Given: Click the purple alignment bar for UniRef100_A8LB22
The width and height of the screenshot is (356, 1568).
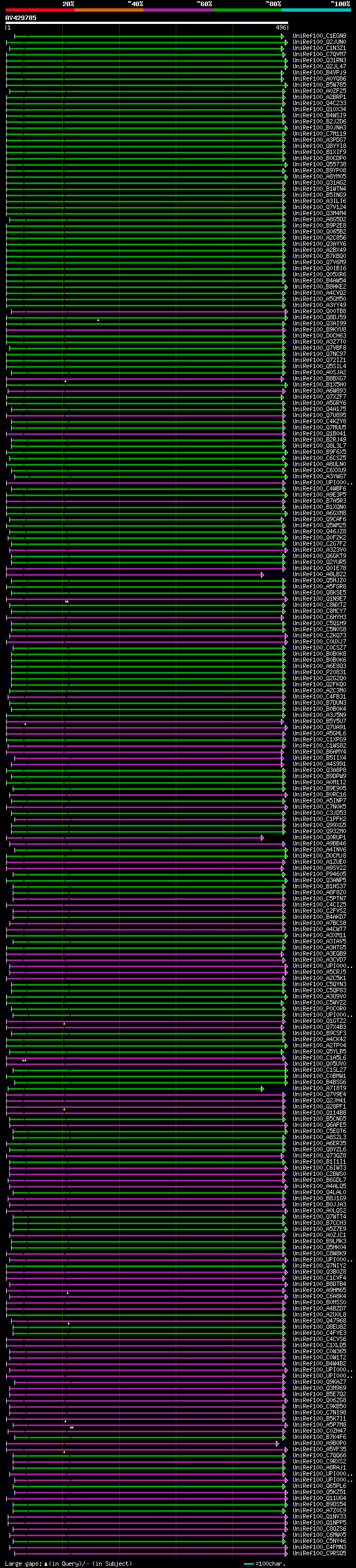Looking at the screenshot, I should pyautogui.click(x=135, y=575).
